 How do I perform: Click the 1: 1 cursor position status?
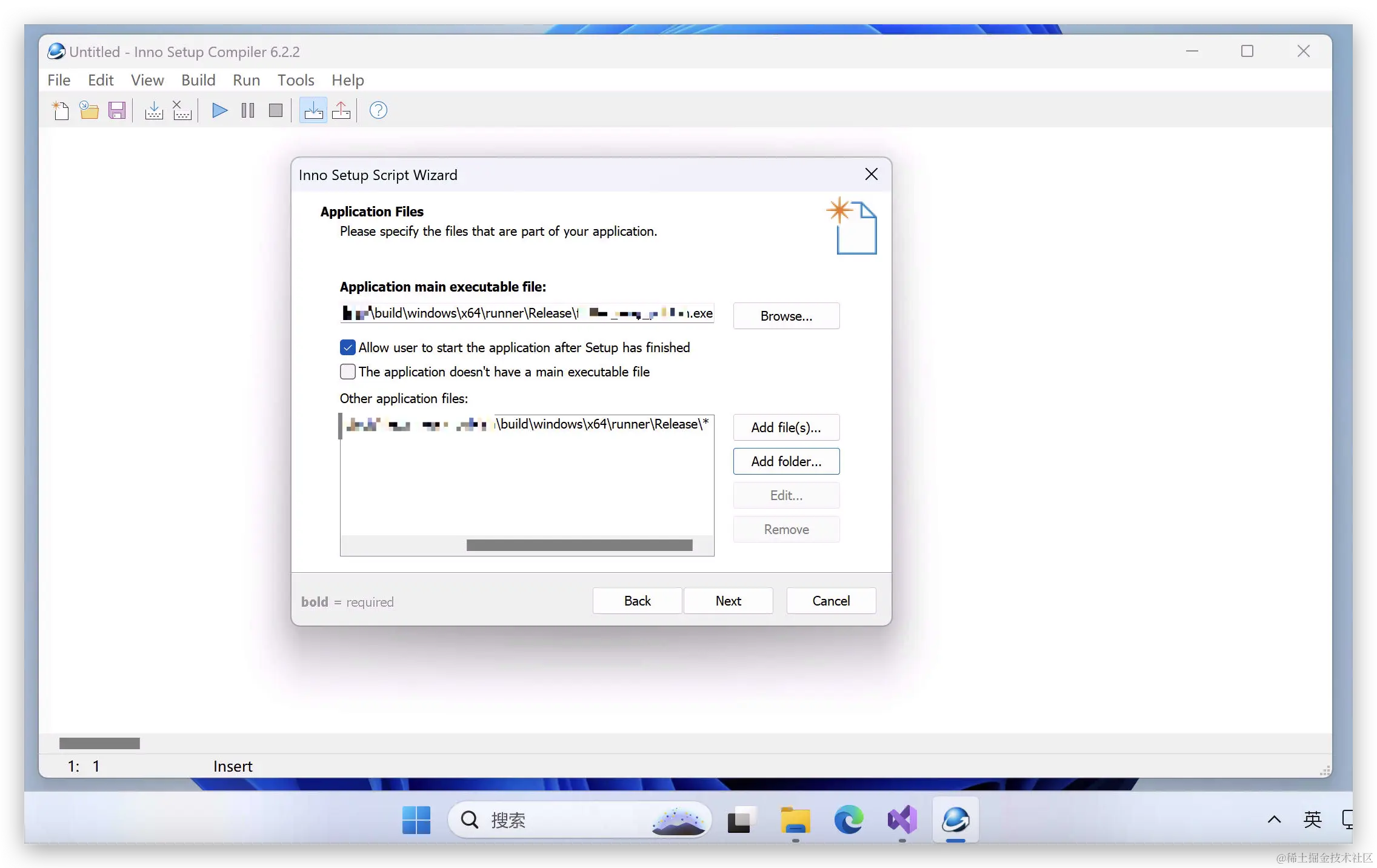pos(84,766)
